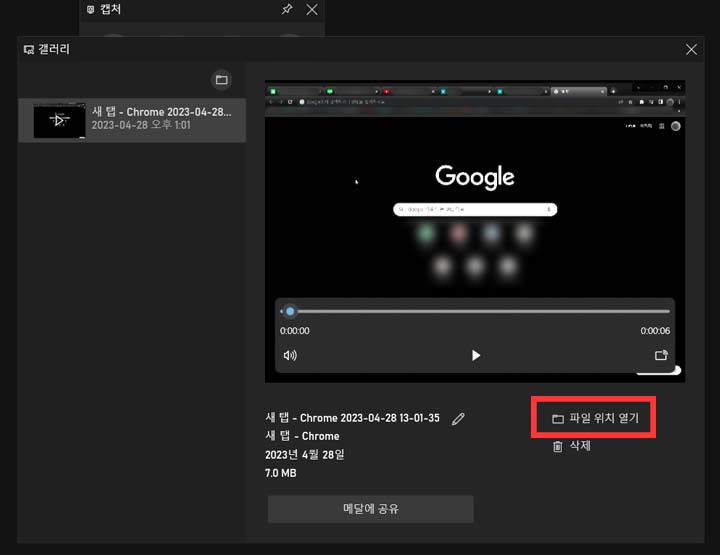Select the 새 탭 - Chrome recording entry
This screenshot has height=555, width=720.
(132, 120)
